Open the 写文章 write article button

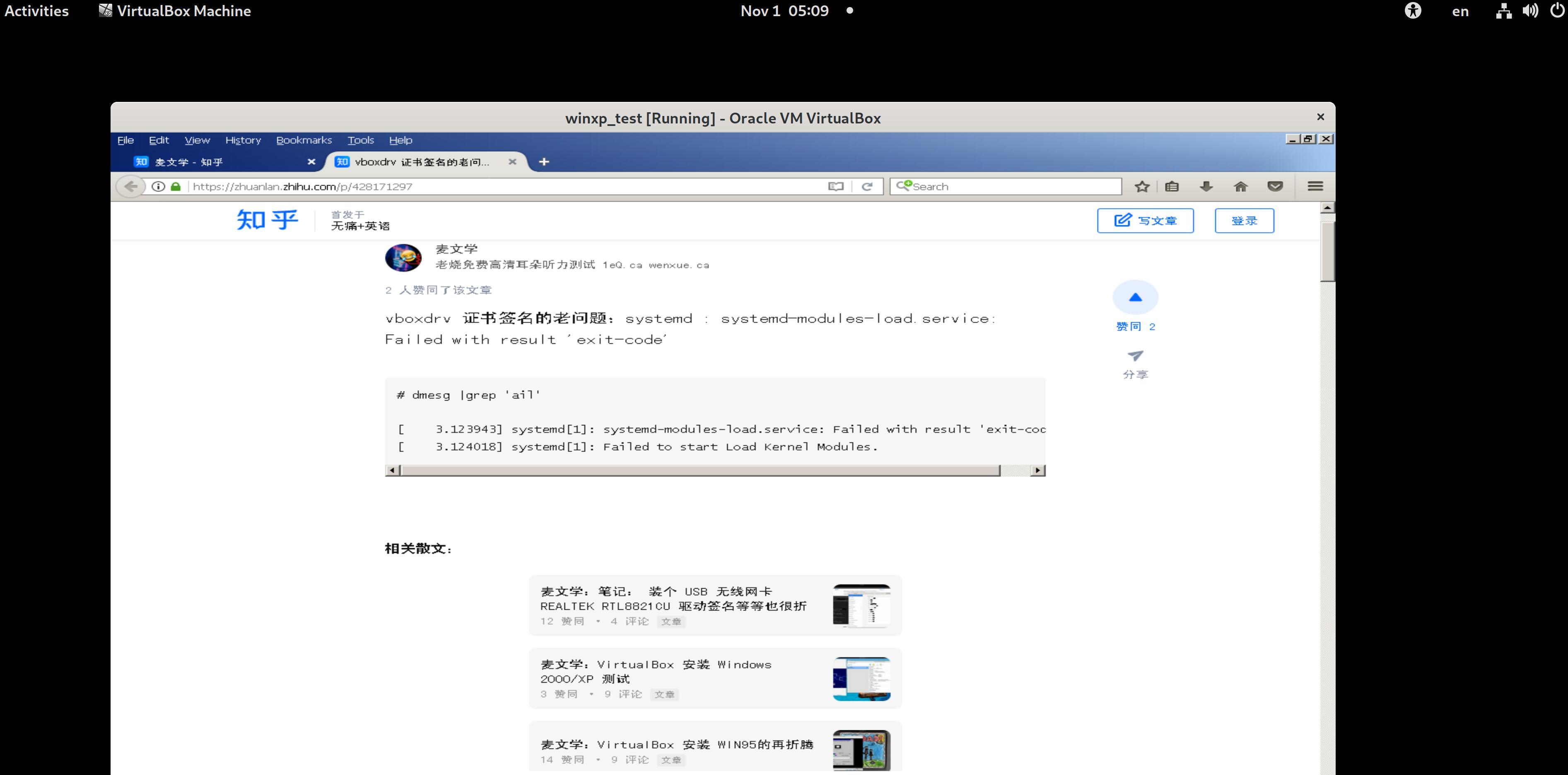1145,220
